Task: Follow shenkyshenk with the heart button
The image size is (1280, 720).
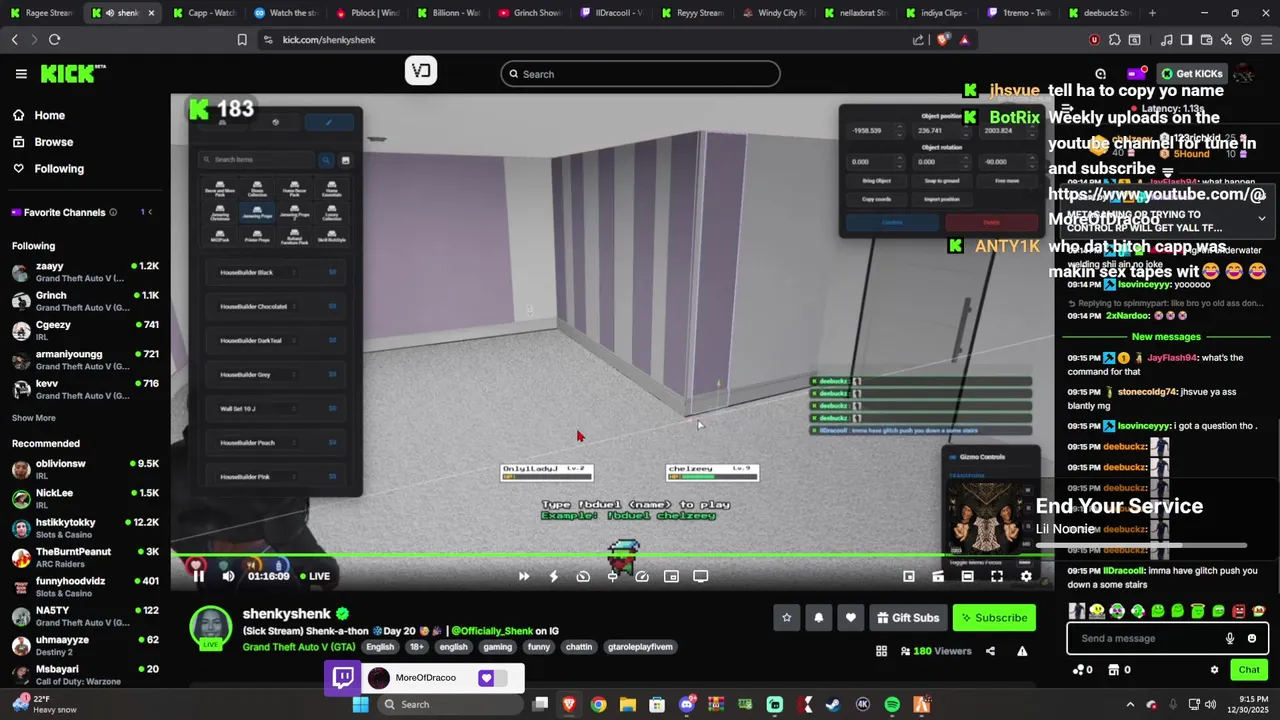Action: (x=851, y=618)
